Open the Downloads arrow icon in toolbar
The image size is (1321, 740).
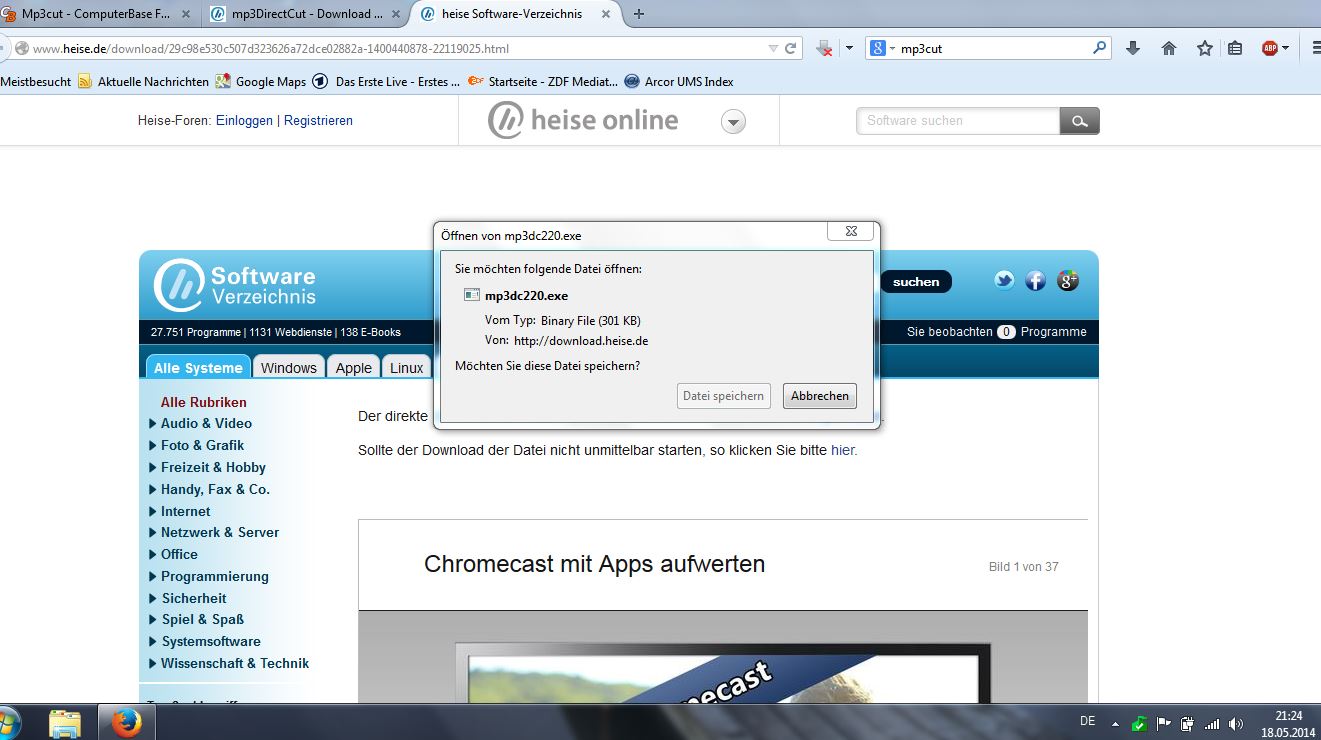tap(1133, 48)
